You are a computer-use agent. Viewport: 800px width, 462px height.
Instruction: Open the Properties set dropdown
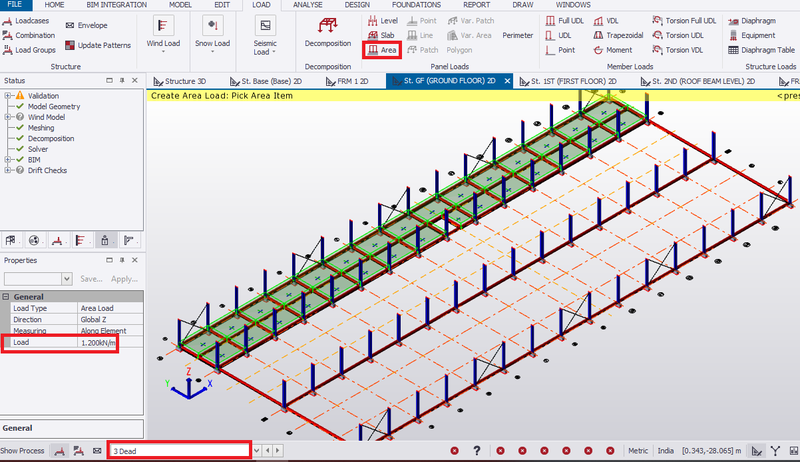[66, 279]
